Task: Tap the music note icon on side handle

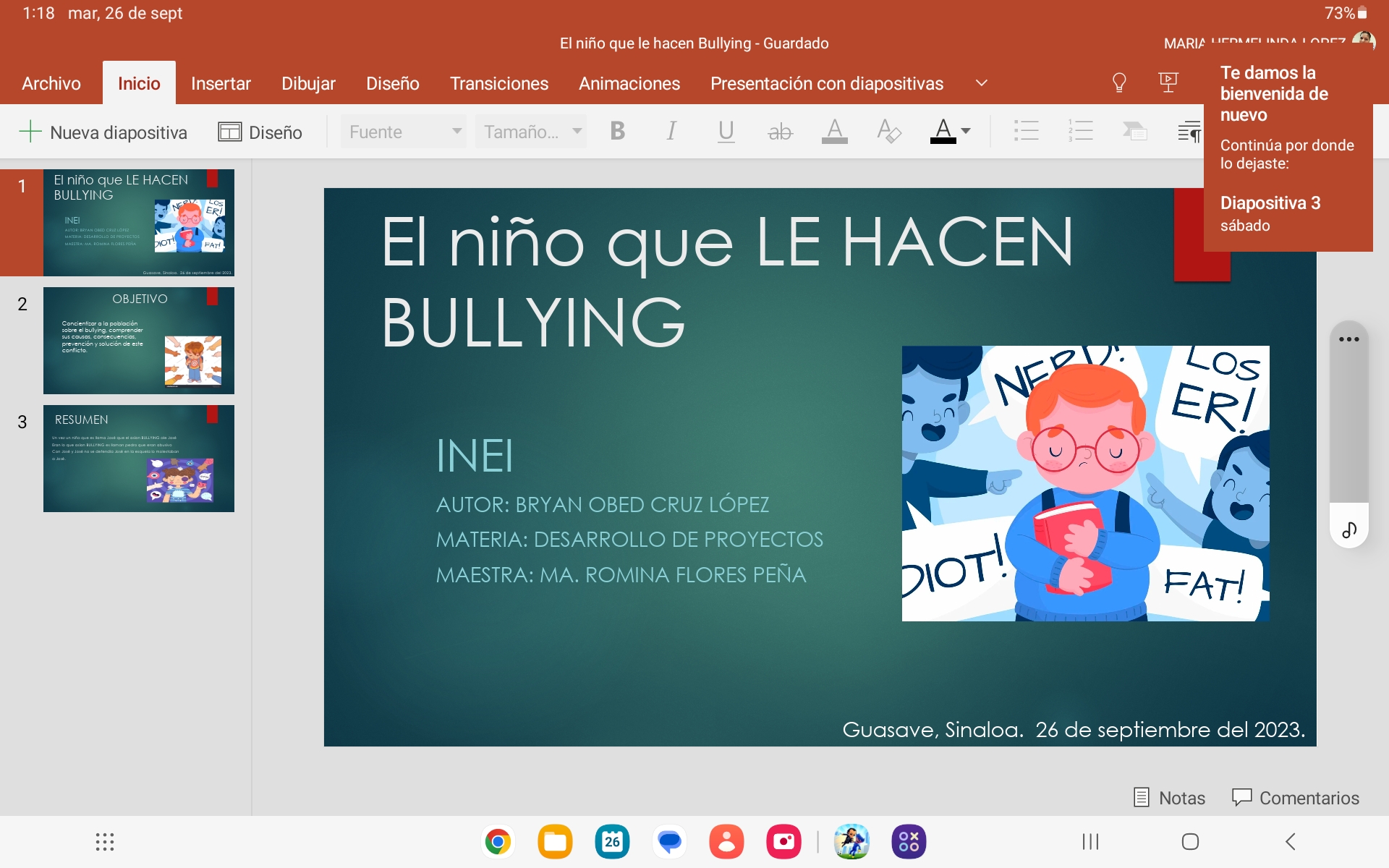Action: pyautogui.click(x=1349, y=530)
